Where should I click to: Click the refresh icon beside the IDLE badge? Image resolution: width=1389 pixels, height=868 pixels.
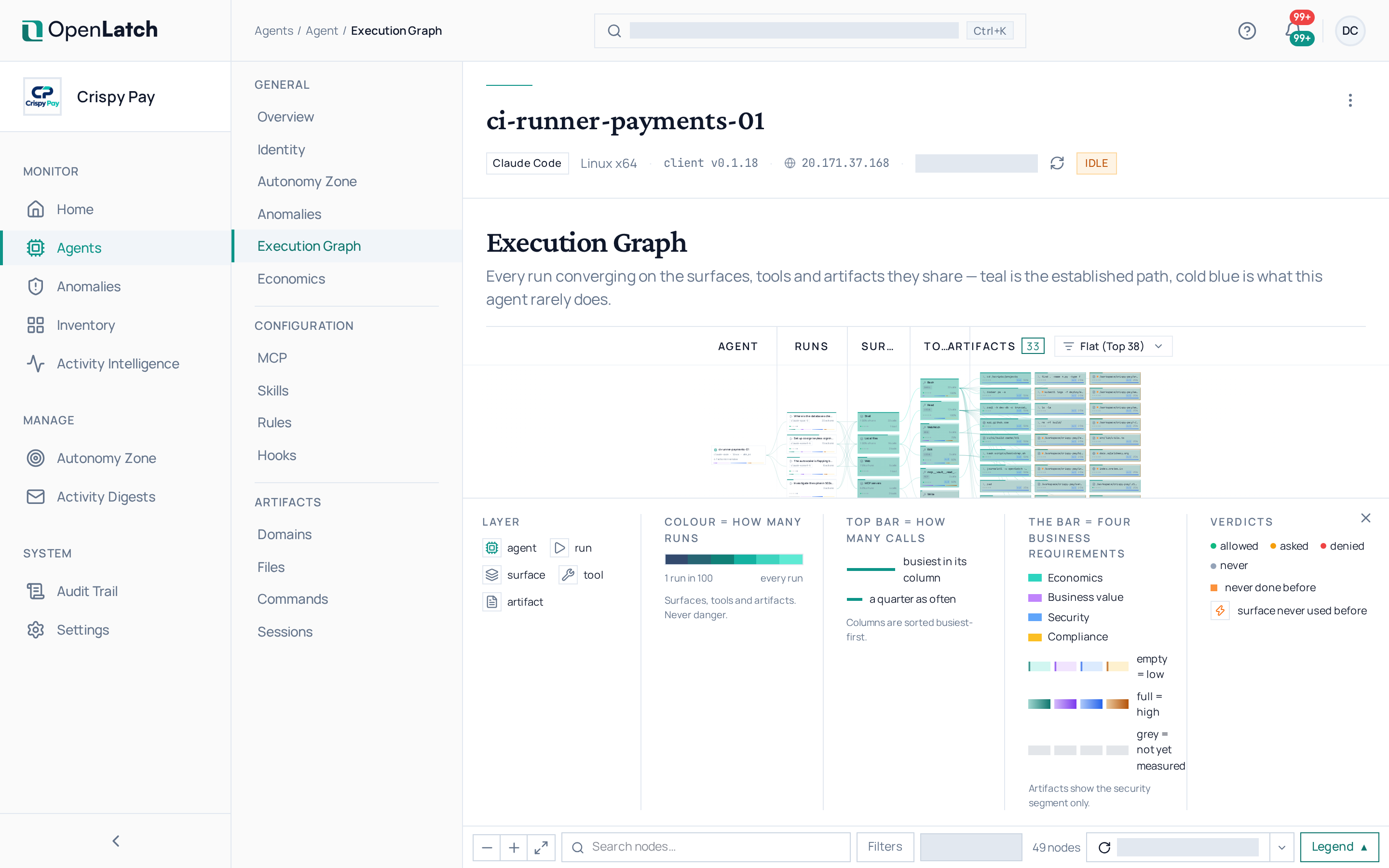(1057, 163)
